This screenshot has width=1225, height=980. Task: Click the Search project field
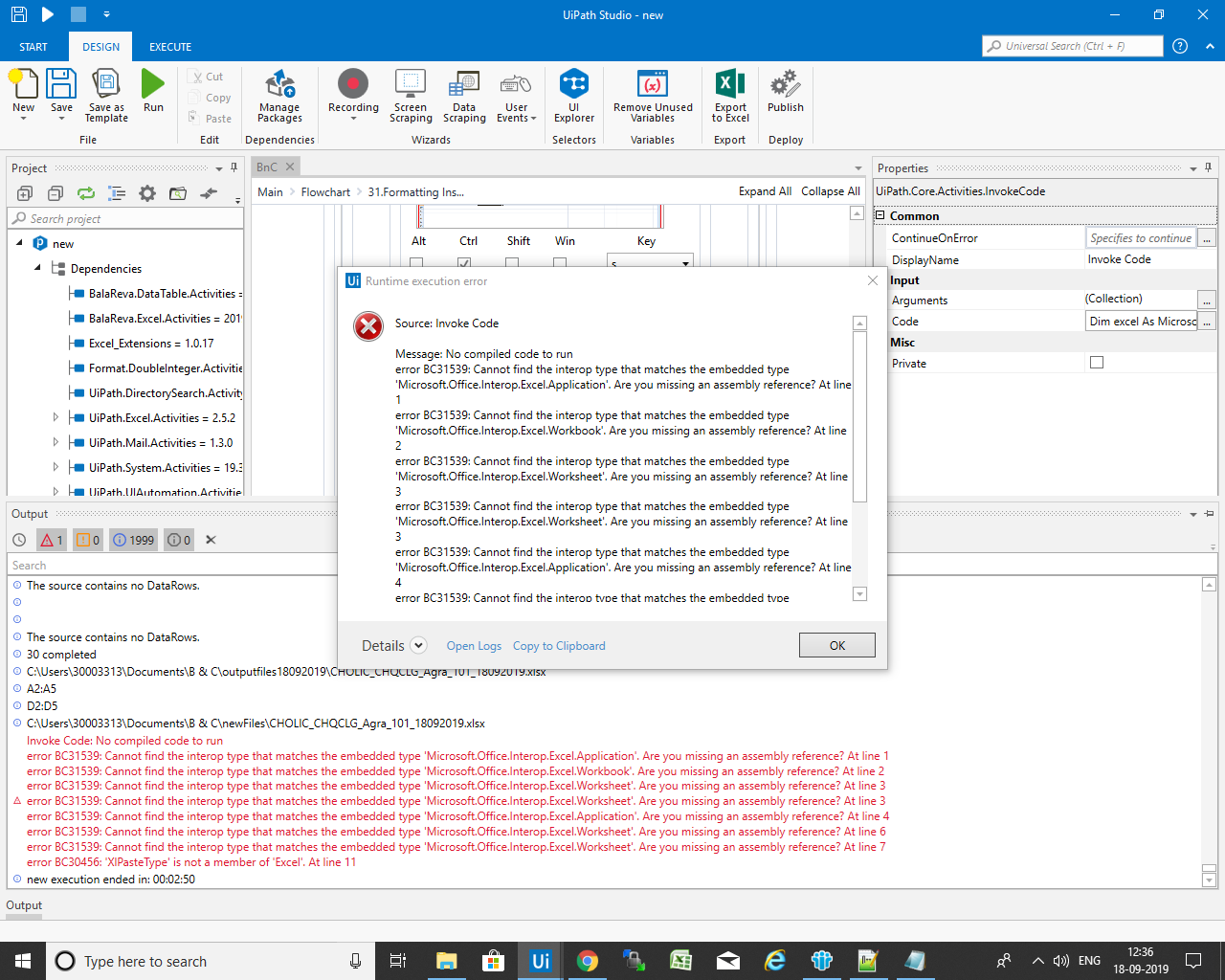[x=125, y=219]
